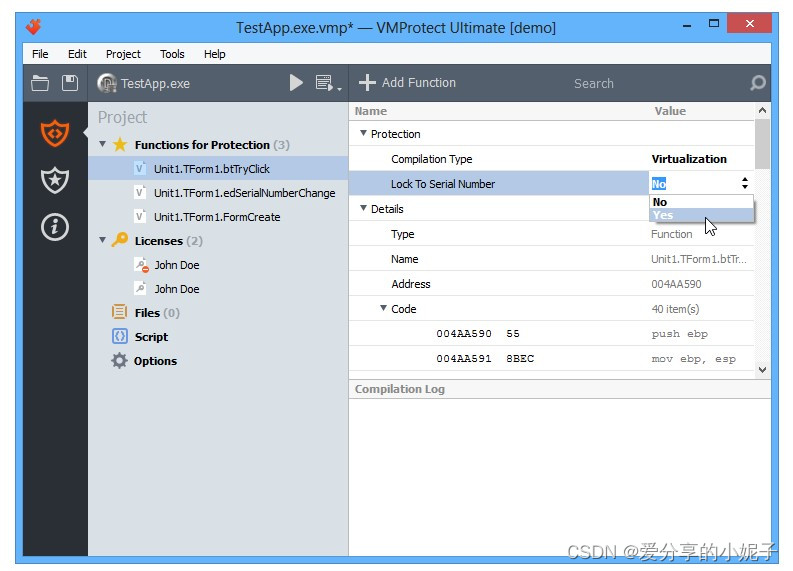Screen dimensions: 793x571
Task: Select the first John Doe license
Action: (x=177, y=265)
